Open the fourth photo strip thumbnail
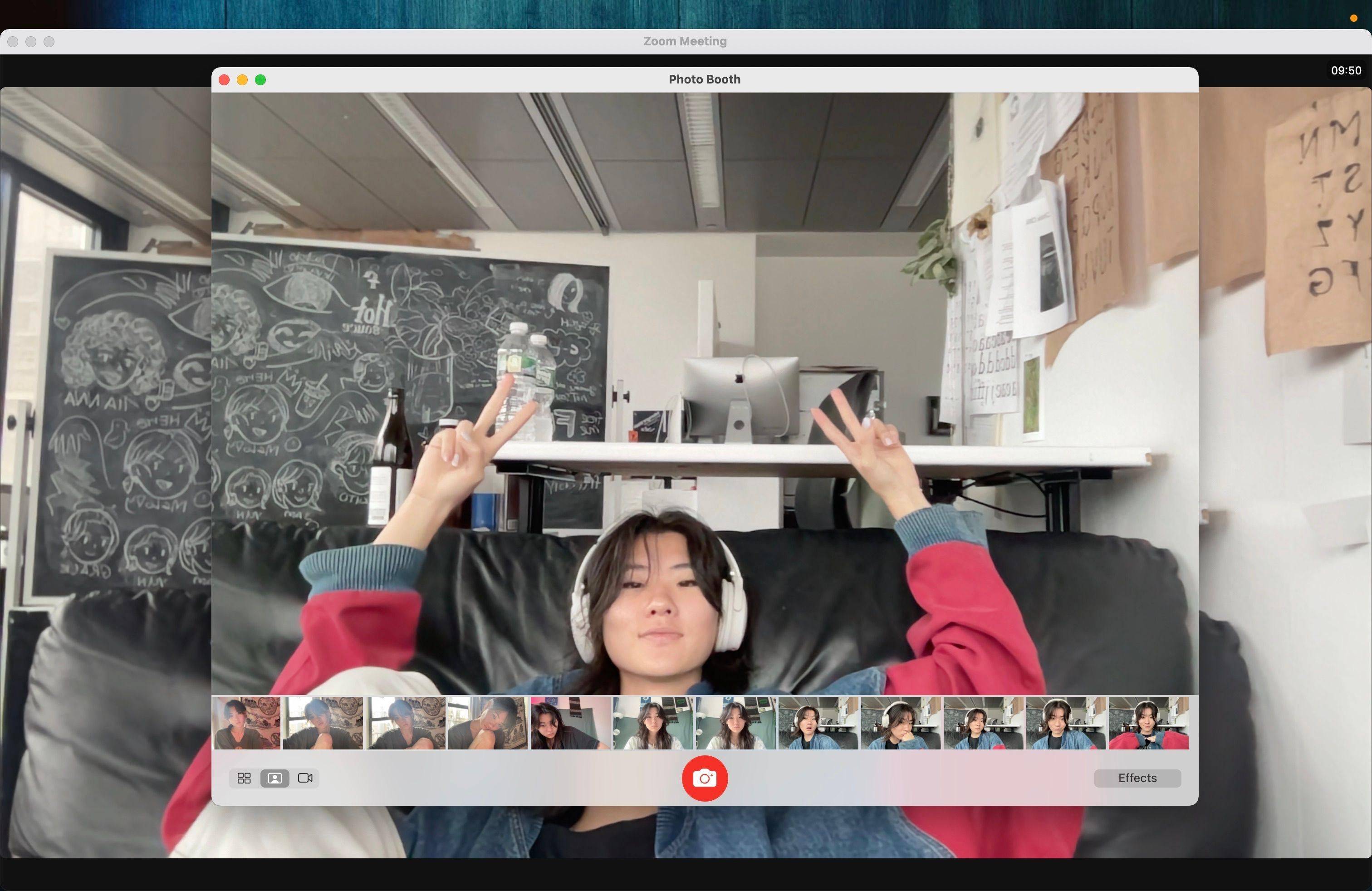The image size is (1372, 891). (x=488, y=723)
